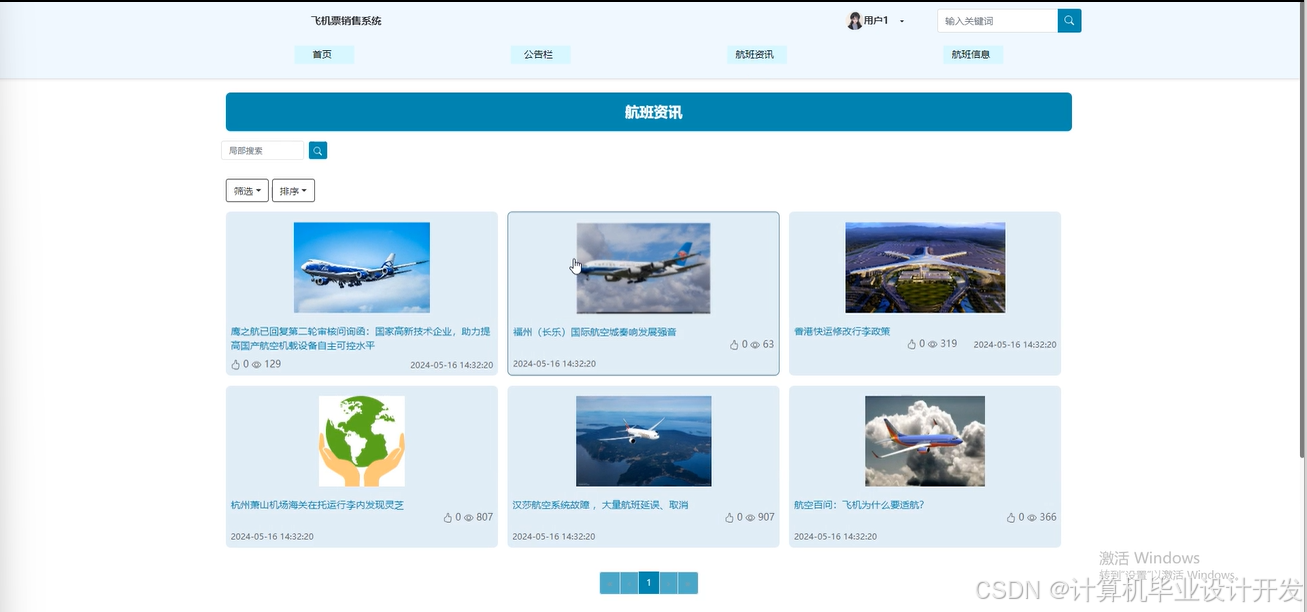Open article 杭州萧山机场海关在托运行李内发现灵芝
The width and height of the screenshot is (1307, 612).
pos(317,505)
